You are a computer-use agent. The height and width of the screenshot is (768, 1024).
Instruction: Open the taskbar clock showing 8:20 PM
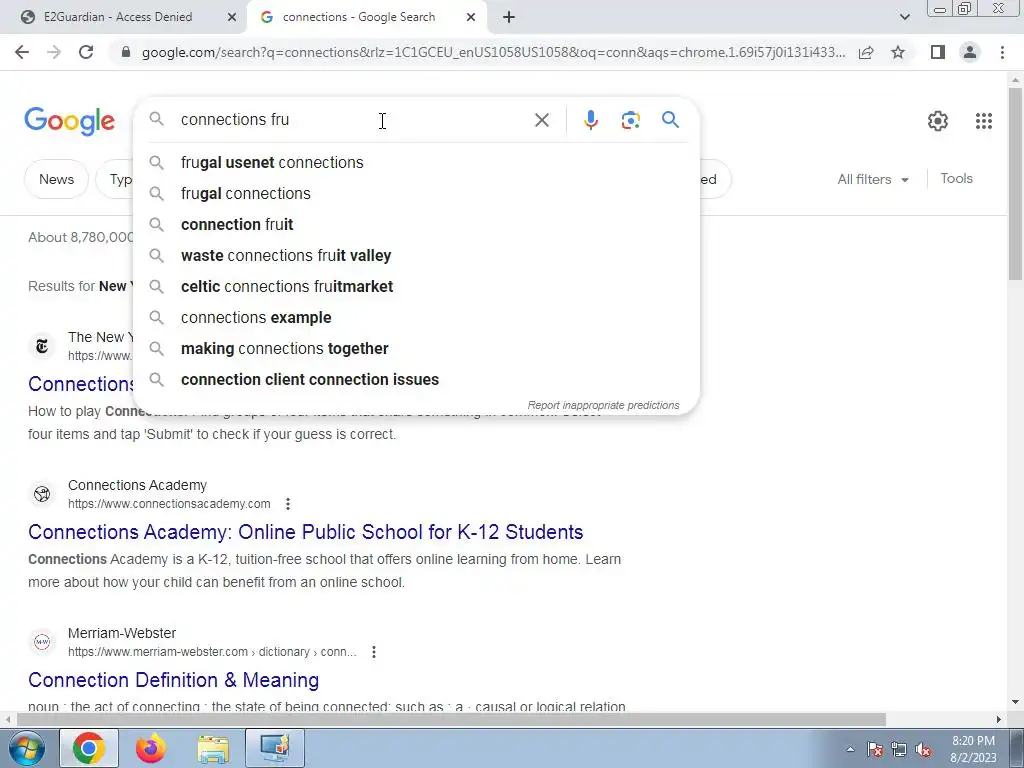[973, 749]
